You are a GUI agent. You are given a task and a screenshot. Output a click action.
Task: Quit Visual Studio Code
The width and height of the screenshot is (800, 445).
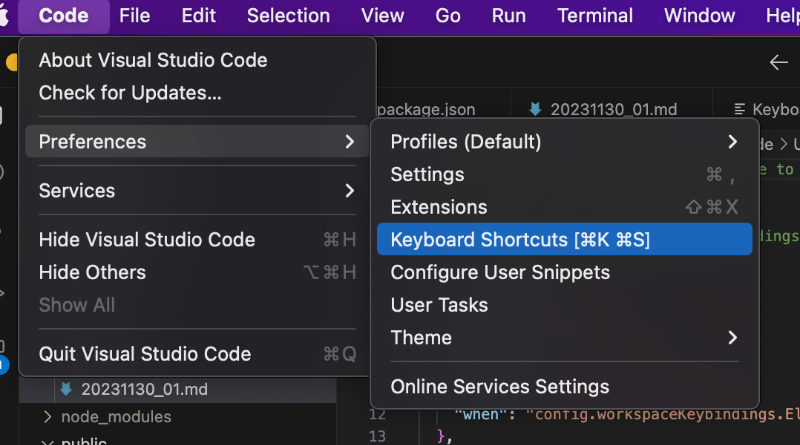144,353
